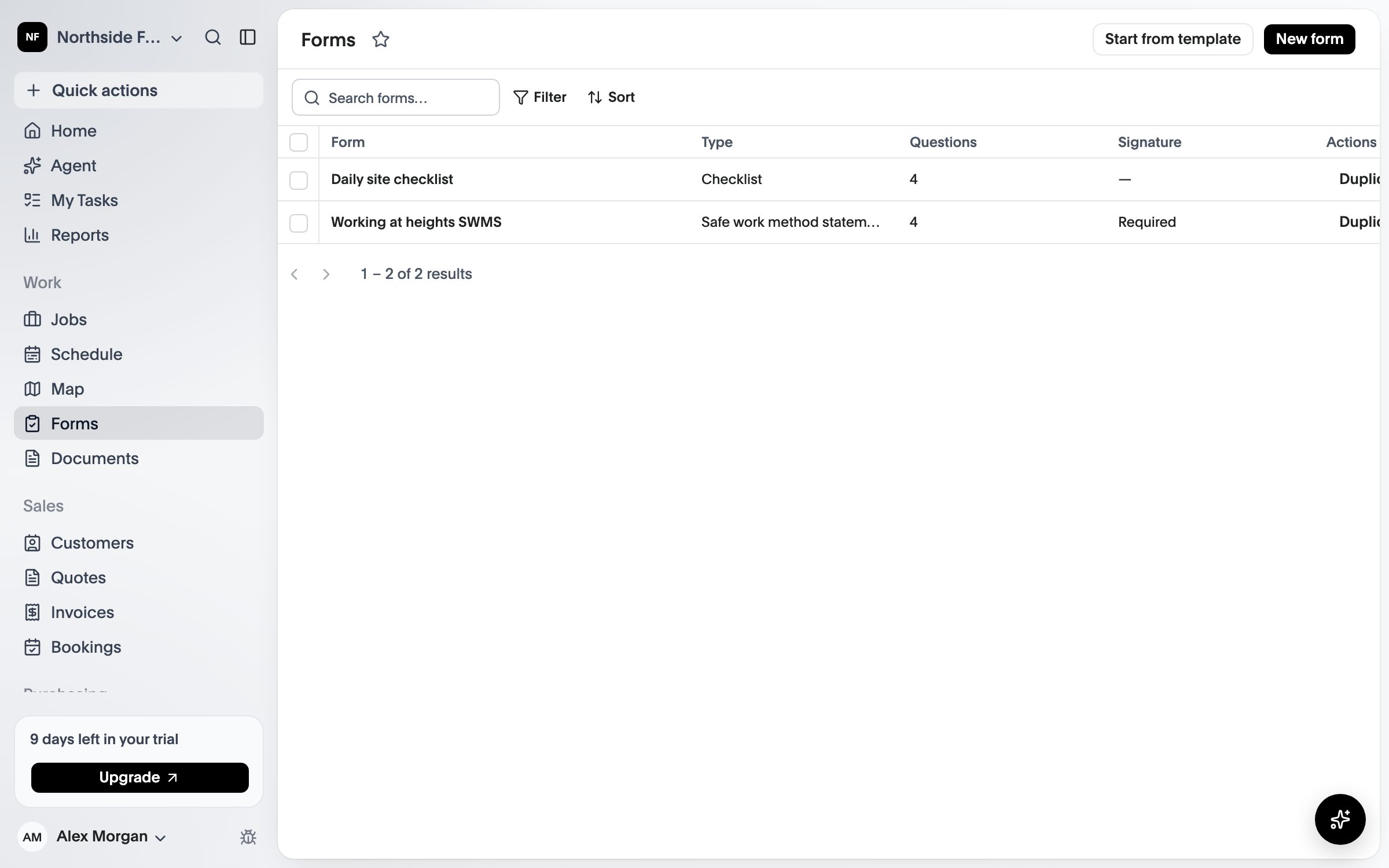
Task: Open the AI assistant sparkle button
Action: pos(1340,819)
